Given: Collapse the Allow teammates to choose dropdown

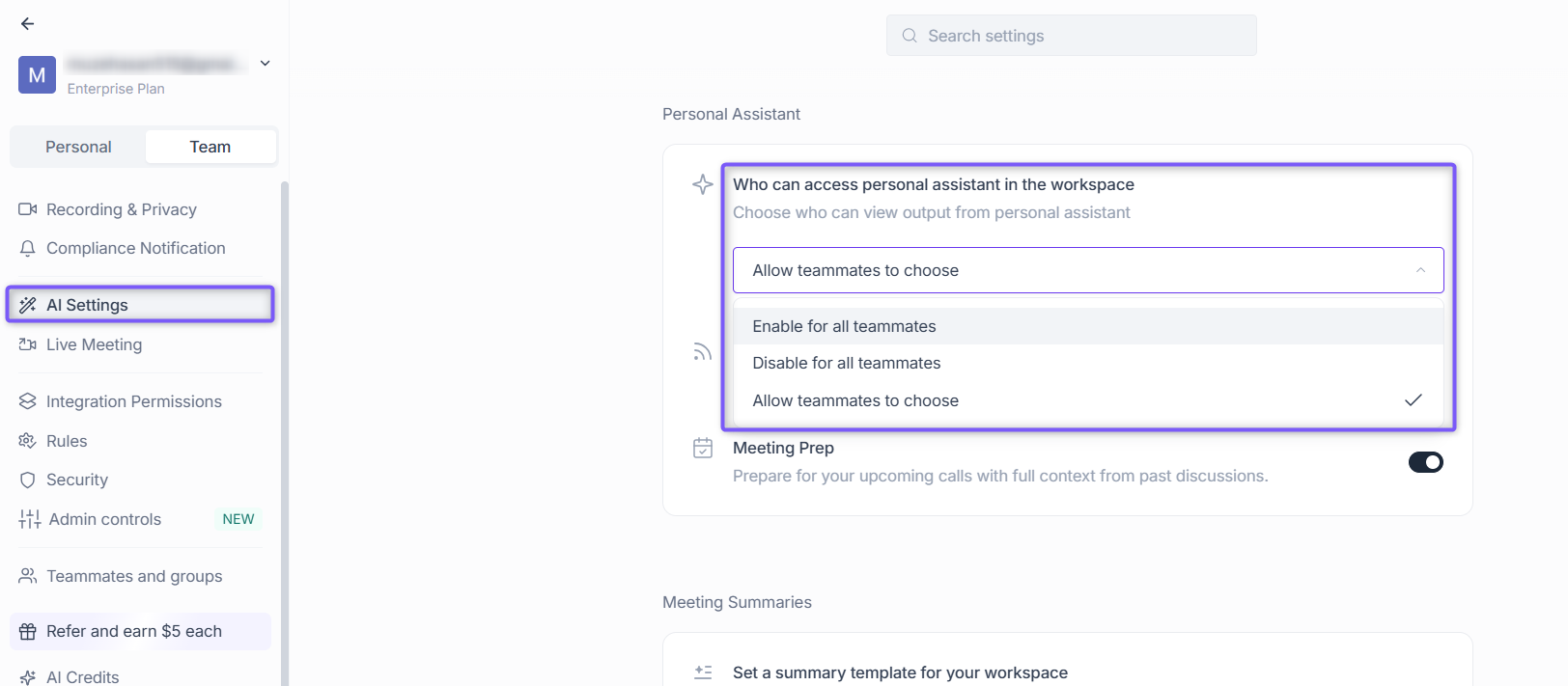Looking at the screenshot, I should coord(1088,270).
